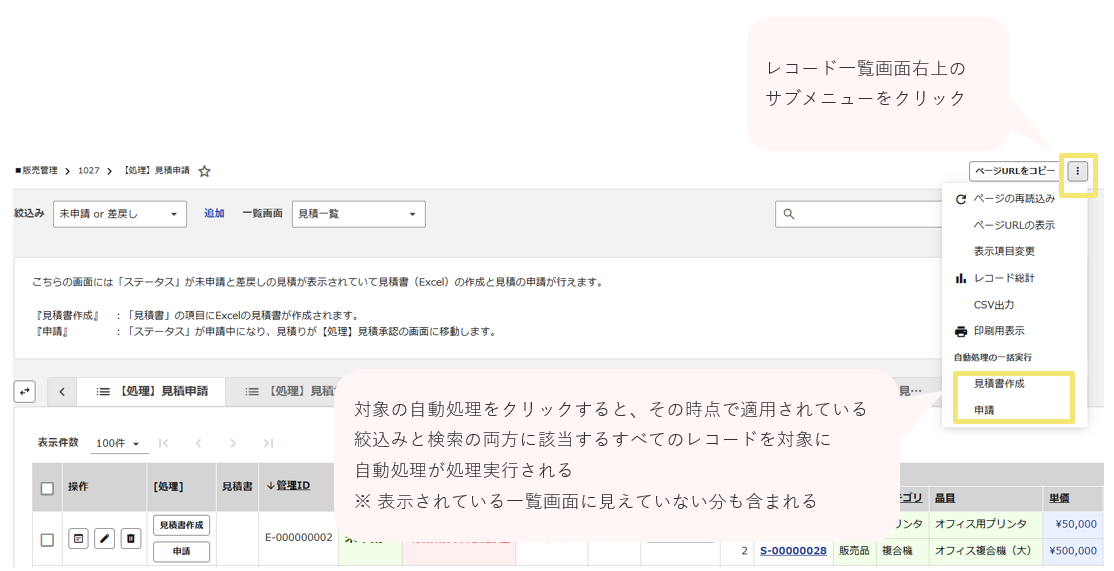Viewport: 1114px width, 571px height.
Task: Go to the next page of records
Action: click(233, 443)
